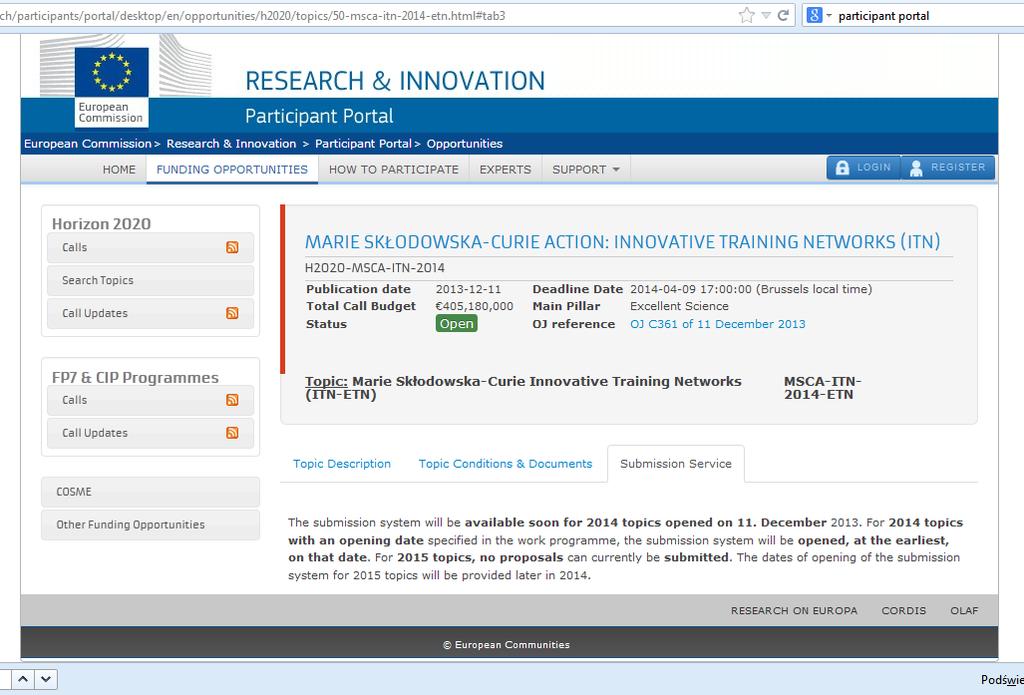Click the LOGIN button
This screenshot has height=695, width=1024.
pyautogui.click(x=863, y=168)
